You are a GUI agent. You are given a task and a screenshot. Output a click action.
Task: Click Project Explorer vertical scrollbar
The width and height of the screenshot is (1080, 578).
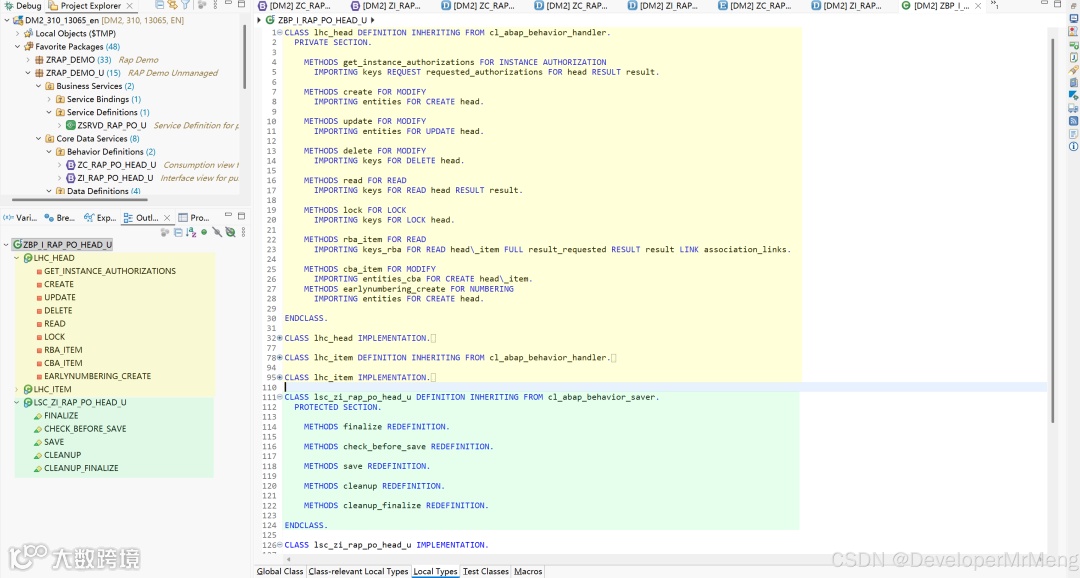click(x=245, y=55)
